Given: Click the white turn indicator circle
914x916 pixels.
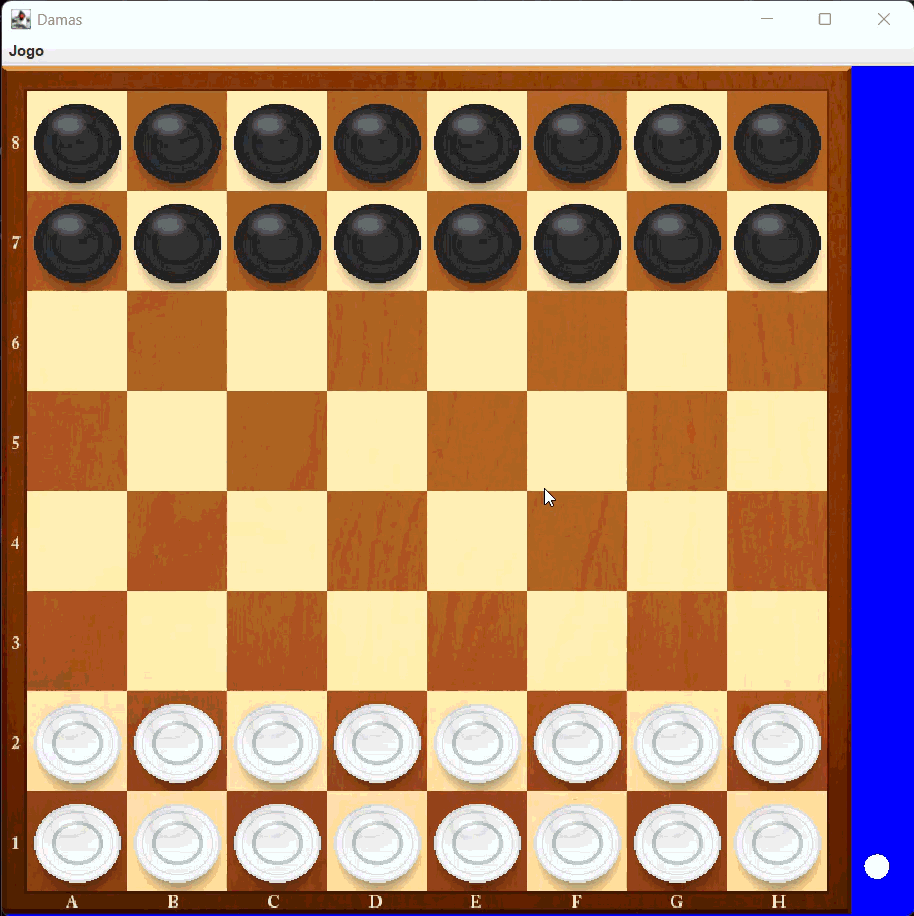Looking at the screenshot, I should point(876,867).
